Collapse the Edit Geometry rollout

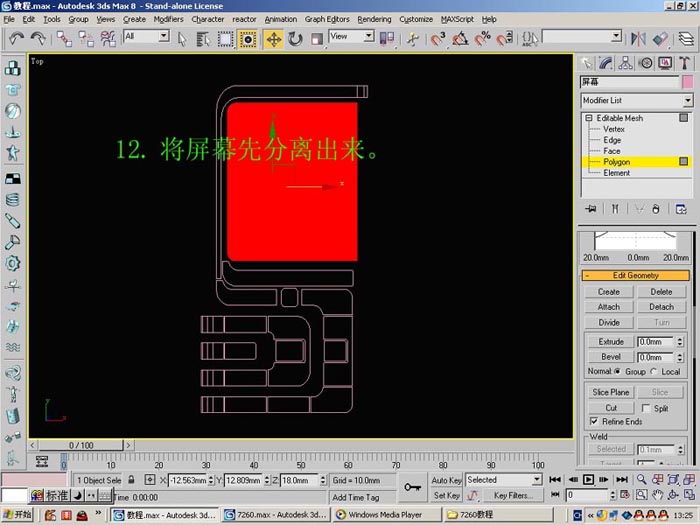coord(636,275)
